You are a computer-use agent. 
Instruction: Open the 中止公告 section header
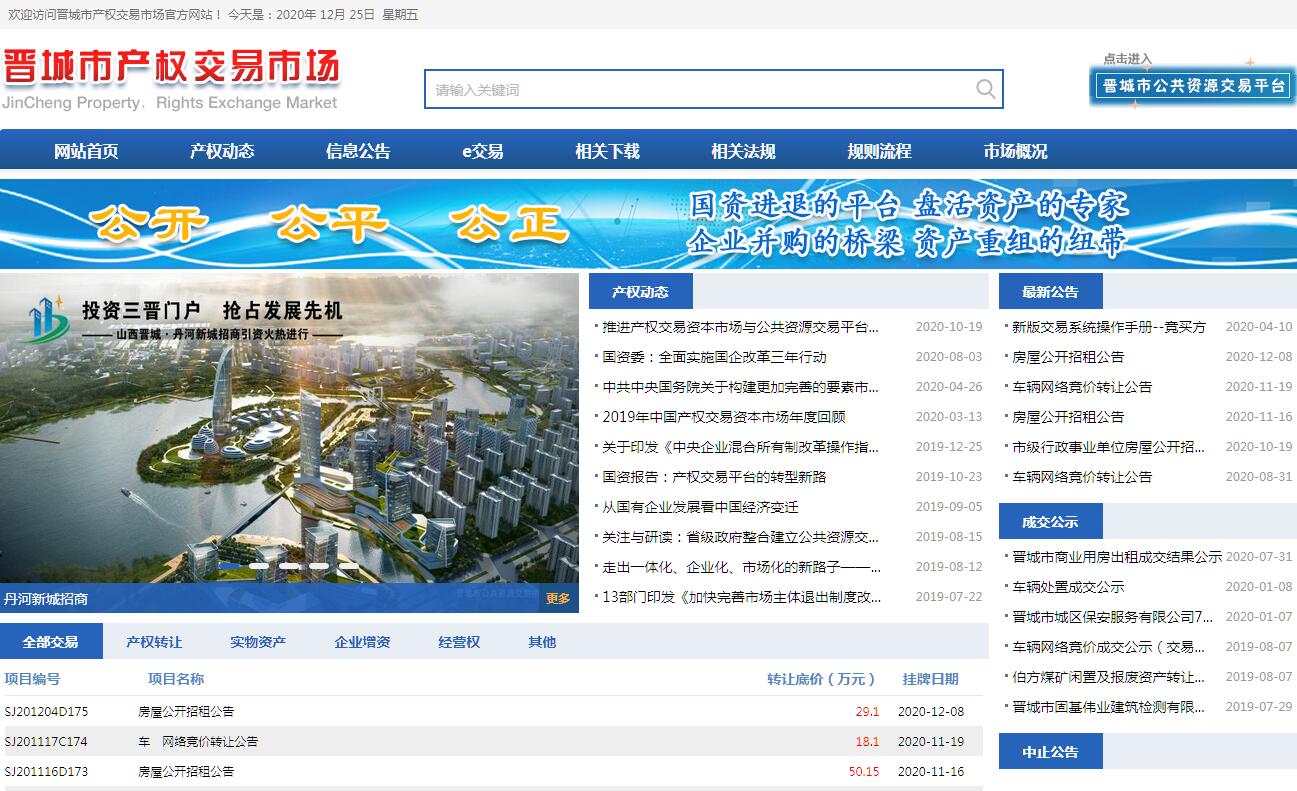(1050, 752)
